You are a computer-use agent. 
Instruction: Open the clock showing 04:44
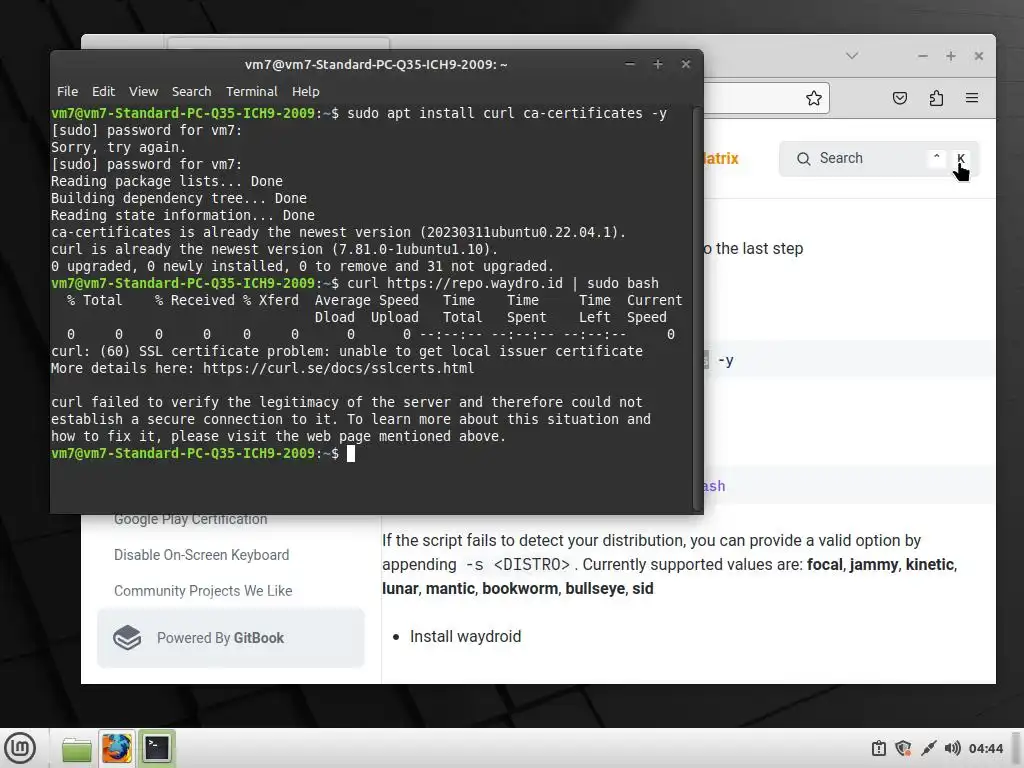(x=985, y=748)
